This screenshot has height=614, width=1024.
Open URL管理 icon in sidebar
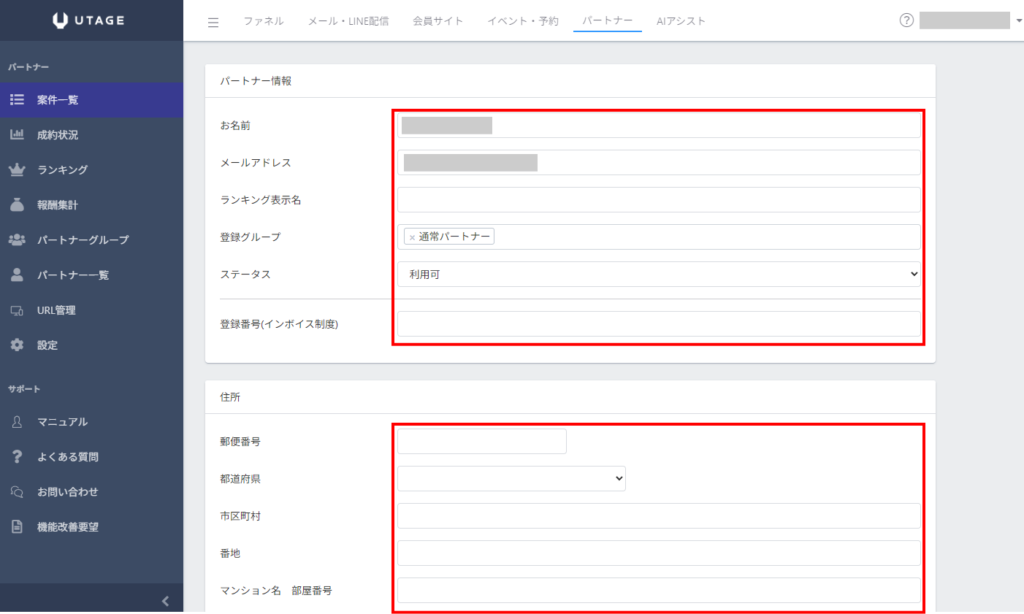click(17, 310)
